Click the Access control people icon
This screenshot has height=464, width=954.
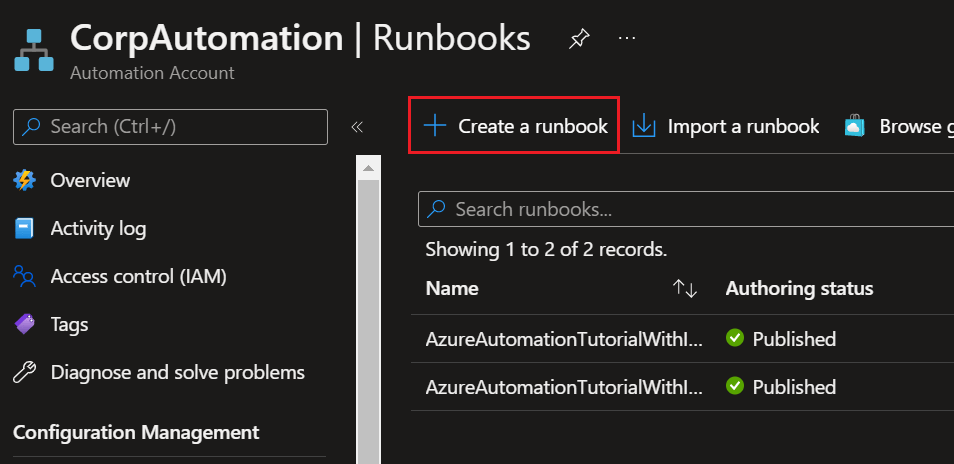coord(25,276)
